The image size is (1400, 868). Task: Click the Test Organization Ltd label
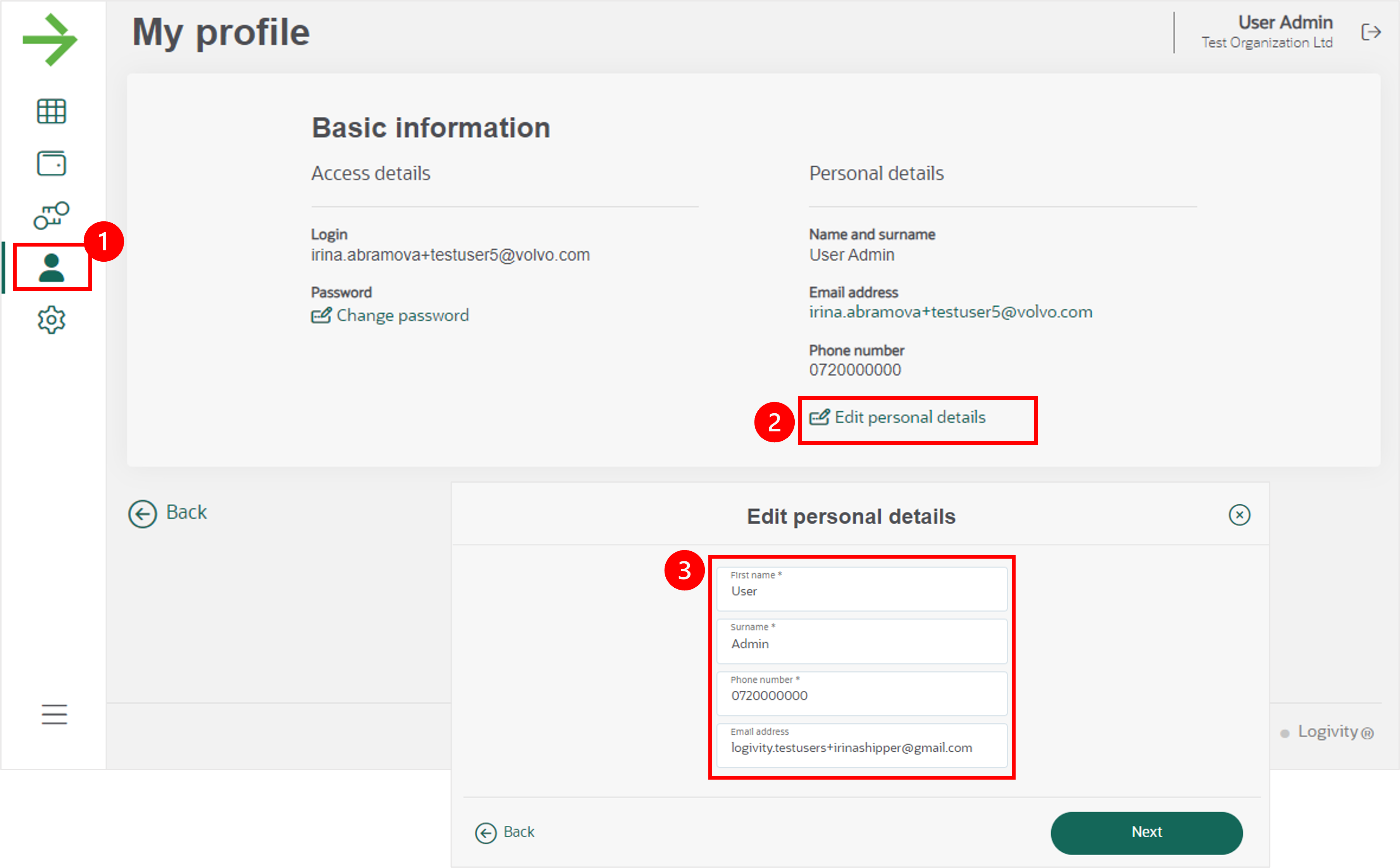pyautogui.click(x=1267, y=43)
